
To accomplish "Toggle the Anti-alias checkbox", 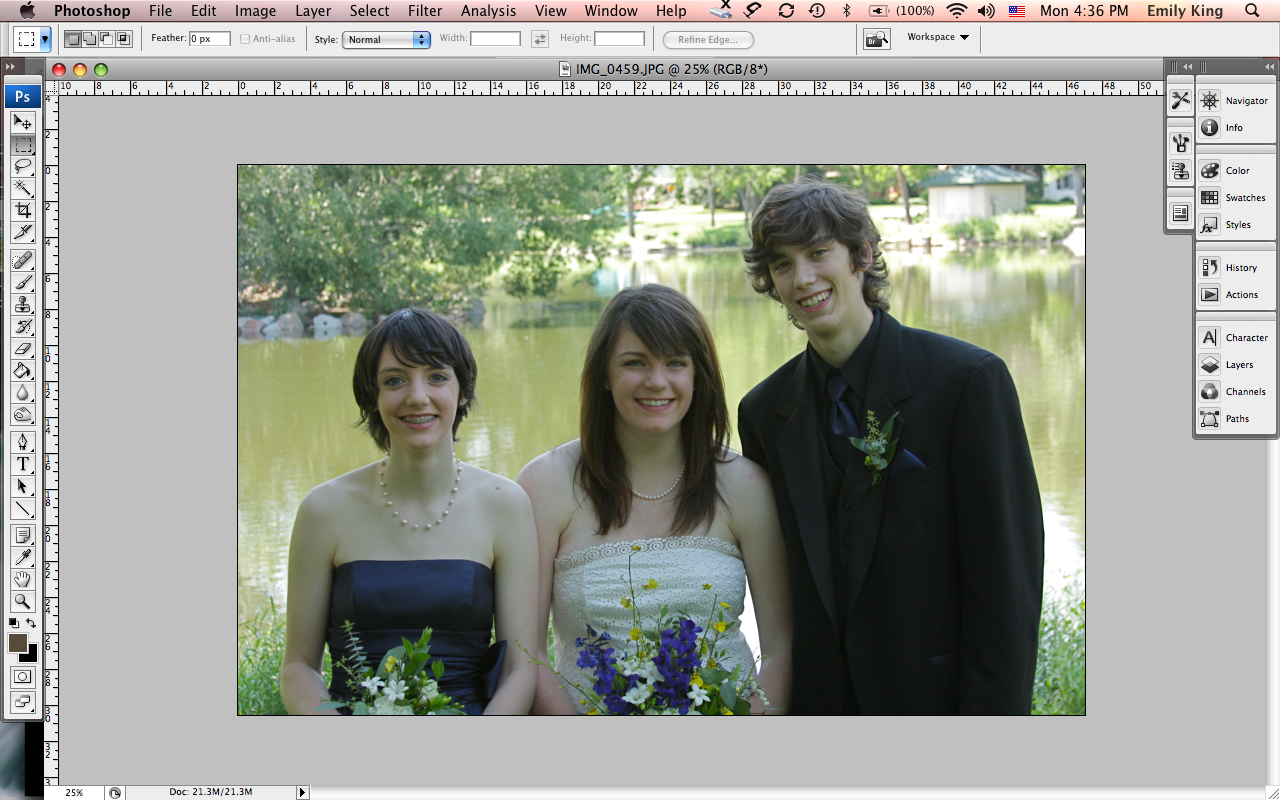I will click(246, 39).
